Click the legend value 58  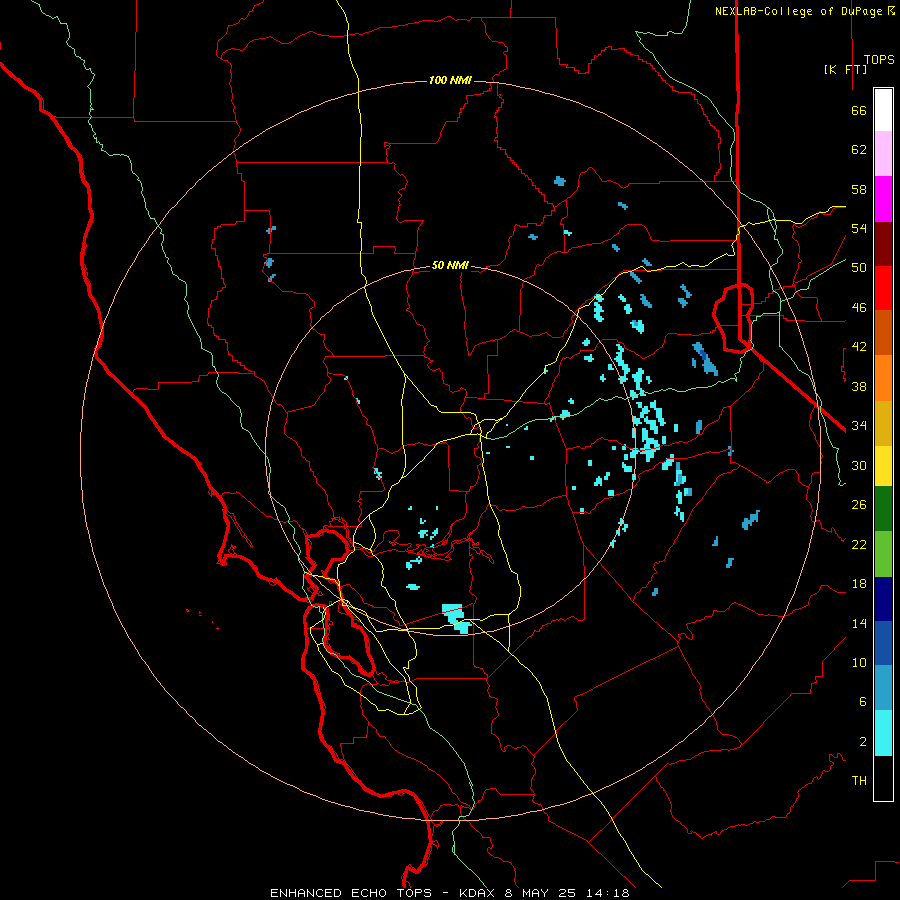(859, 189)
